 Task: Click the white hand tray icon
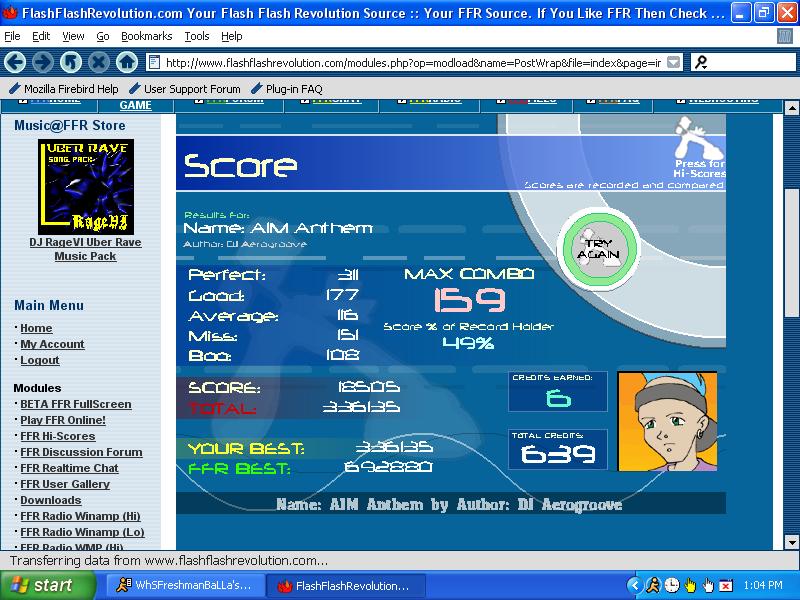708,585
